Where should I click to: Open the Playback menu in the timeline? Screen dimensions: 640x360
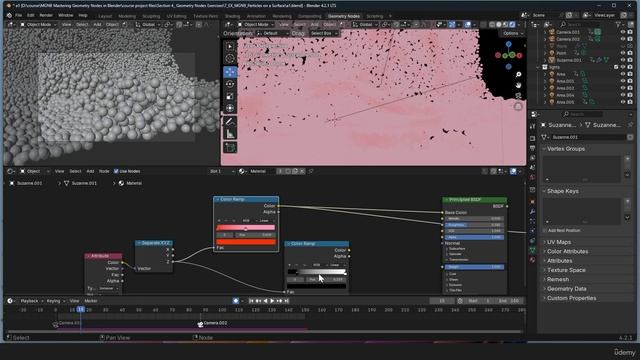click(x=29, y=301)
